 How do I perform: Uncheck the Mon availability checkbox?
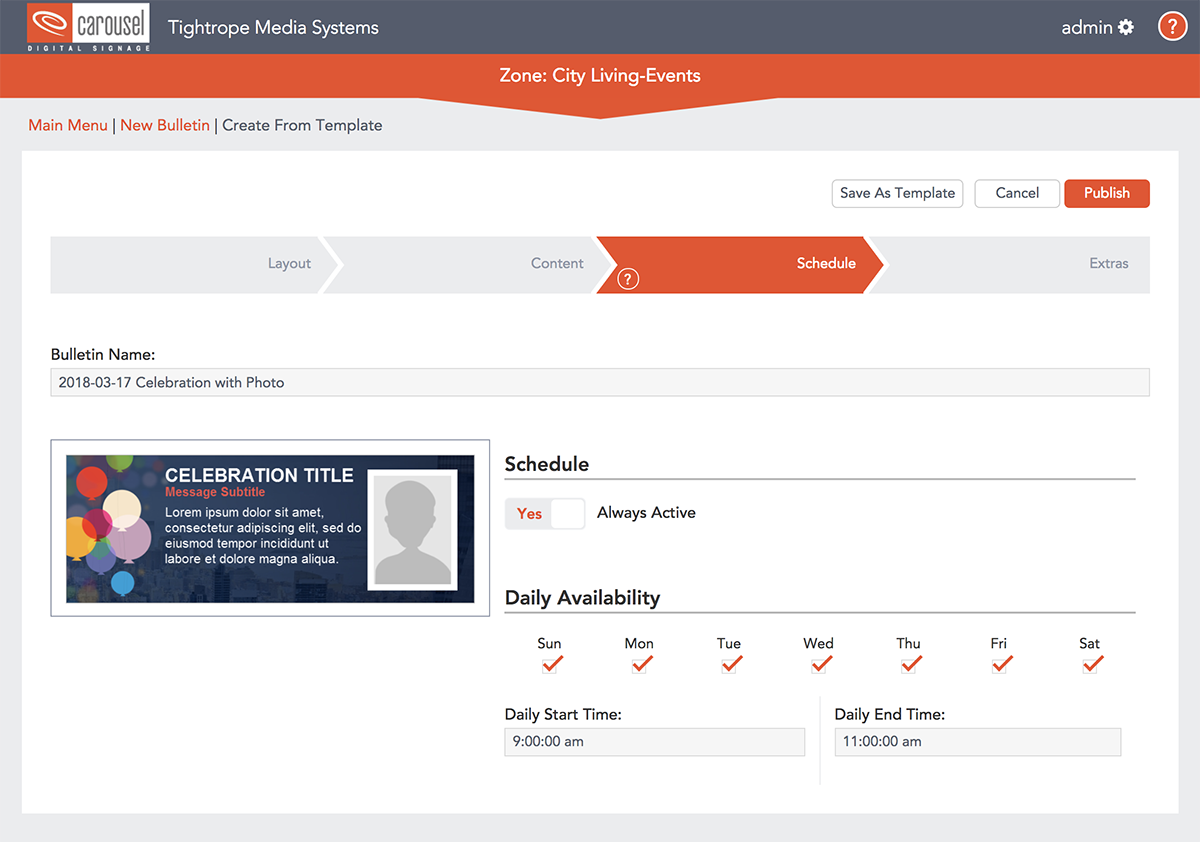[x=640, y=664]
